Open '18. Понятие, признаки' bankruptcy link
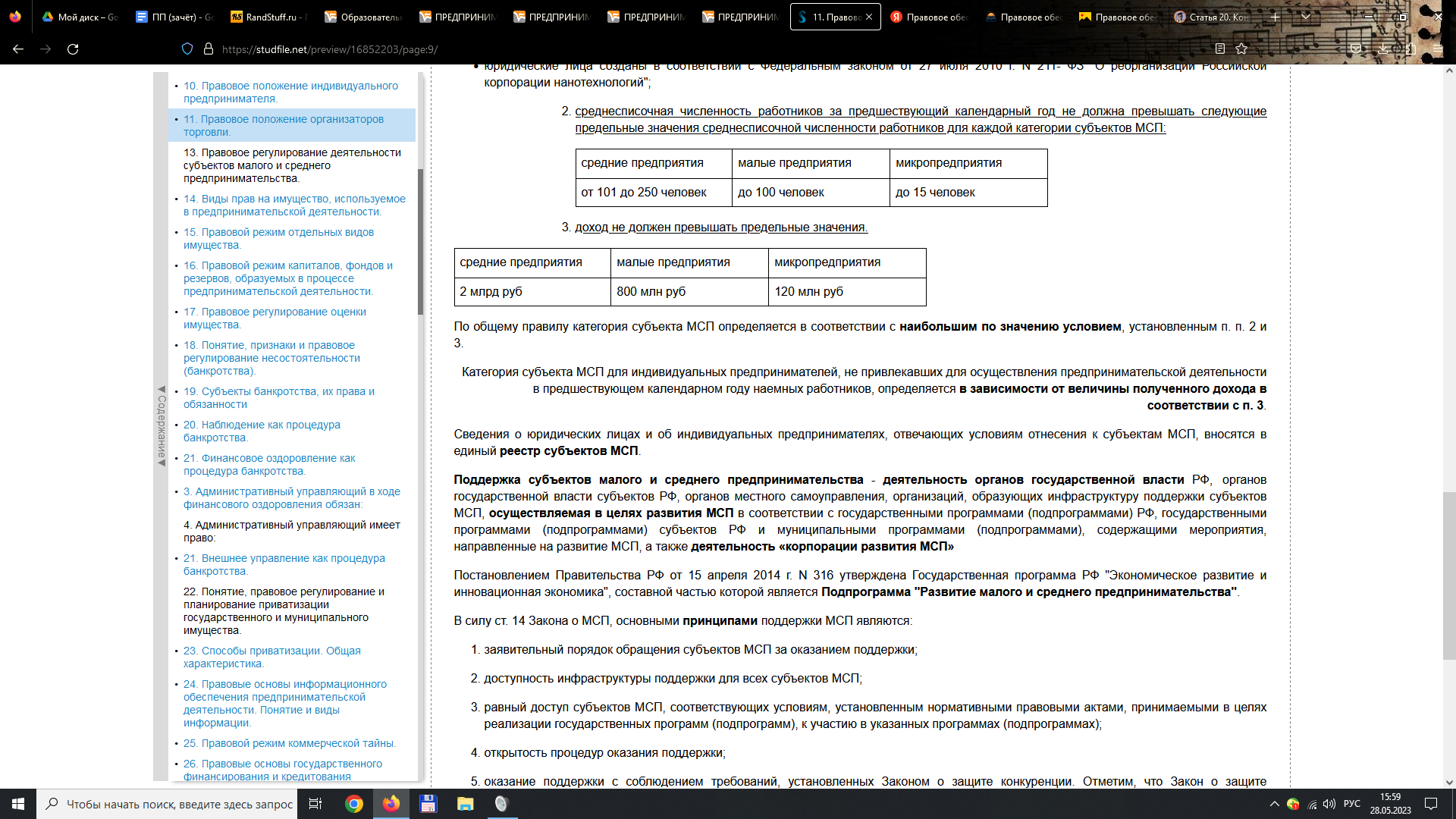The image size is (1456, 819). tap(271, 358)
